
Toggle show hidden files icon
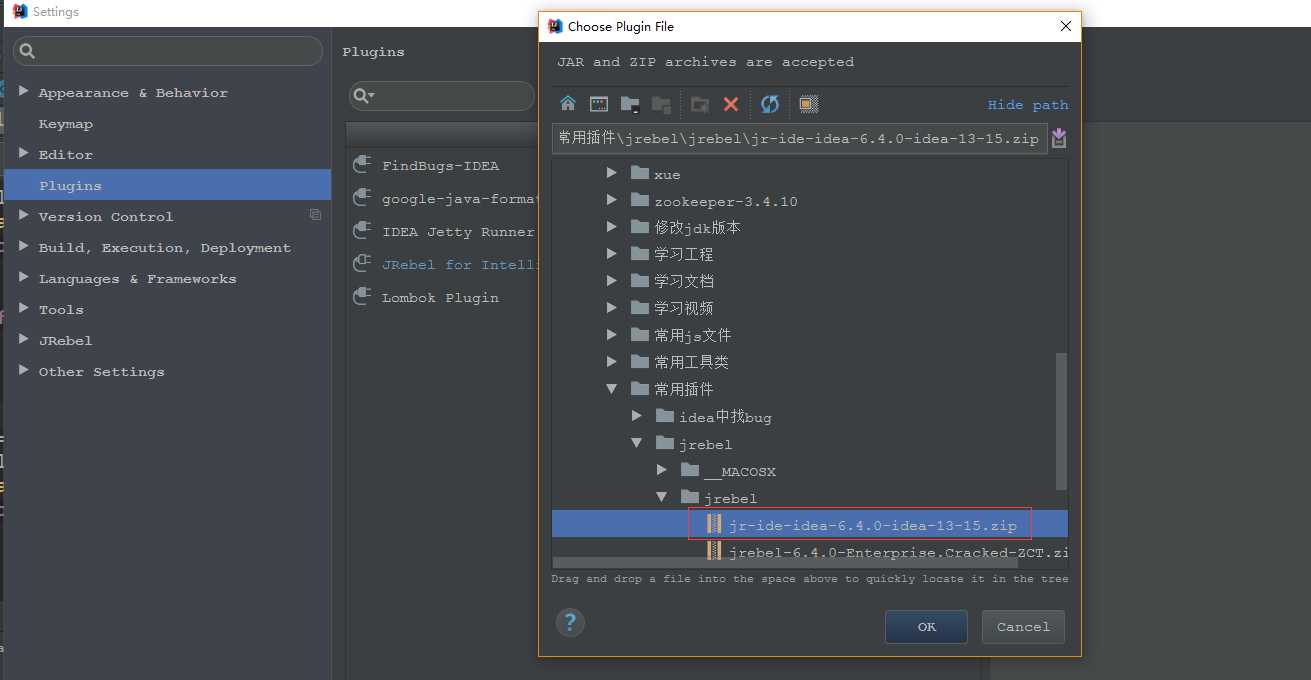point(809,104)
